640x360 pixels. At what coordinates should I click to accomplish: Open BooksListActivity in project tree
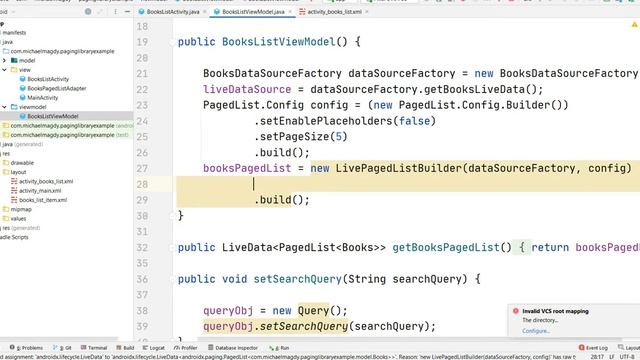pyautogui.click(x=48, y=79)
